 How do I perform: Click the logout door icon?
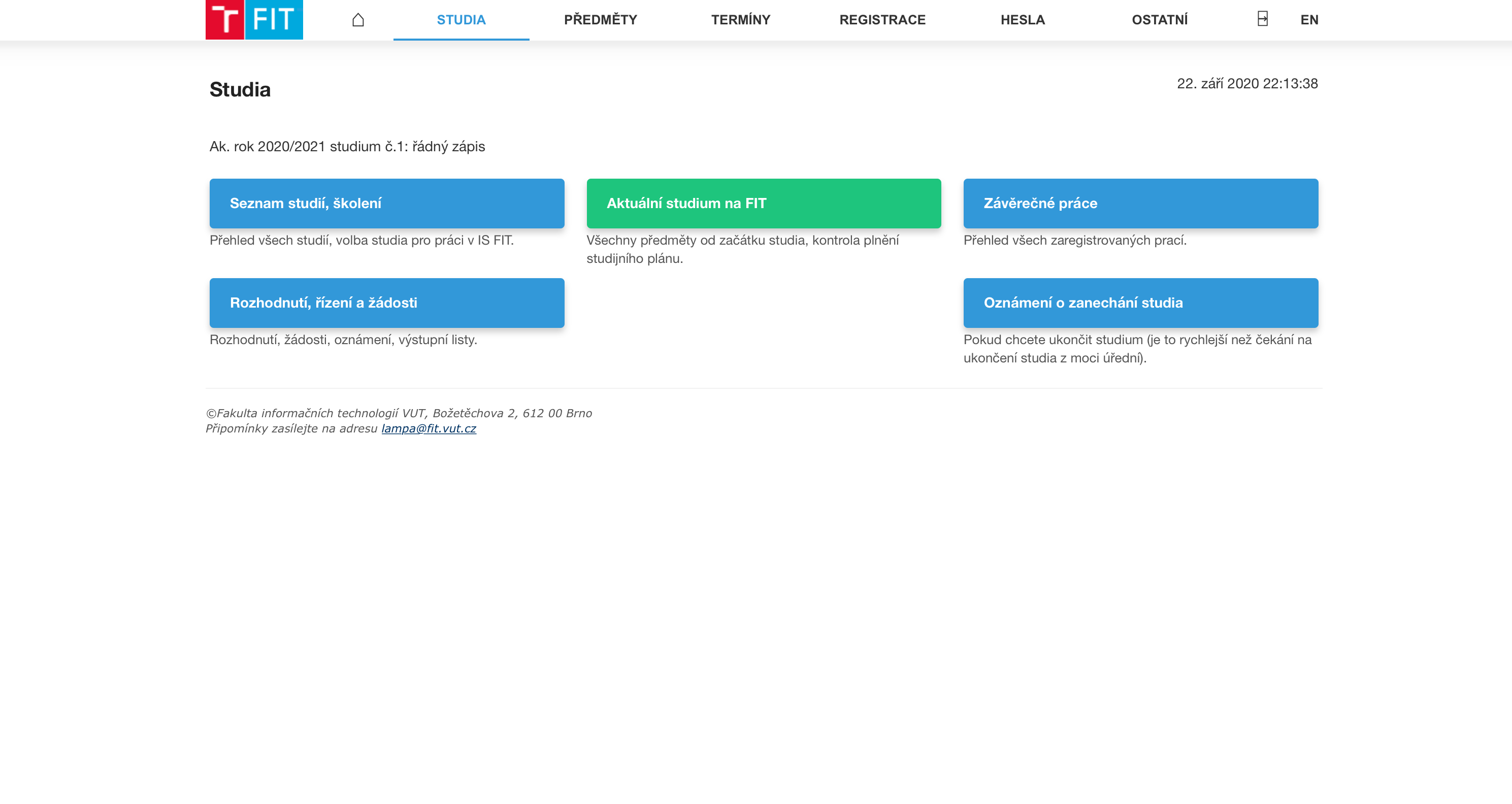point(1263,19)
